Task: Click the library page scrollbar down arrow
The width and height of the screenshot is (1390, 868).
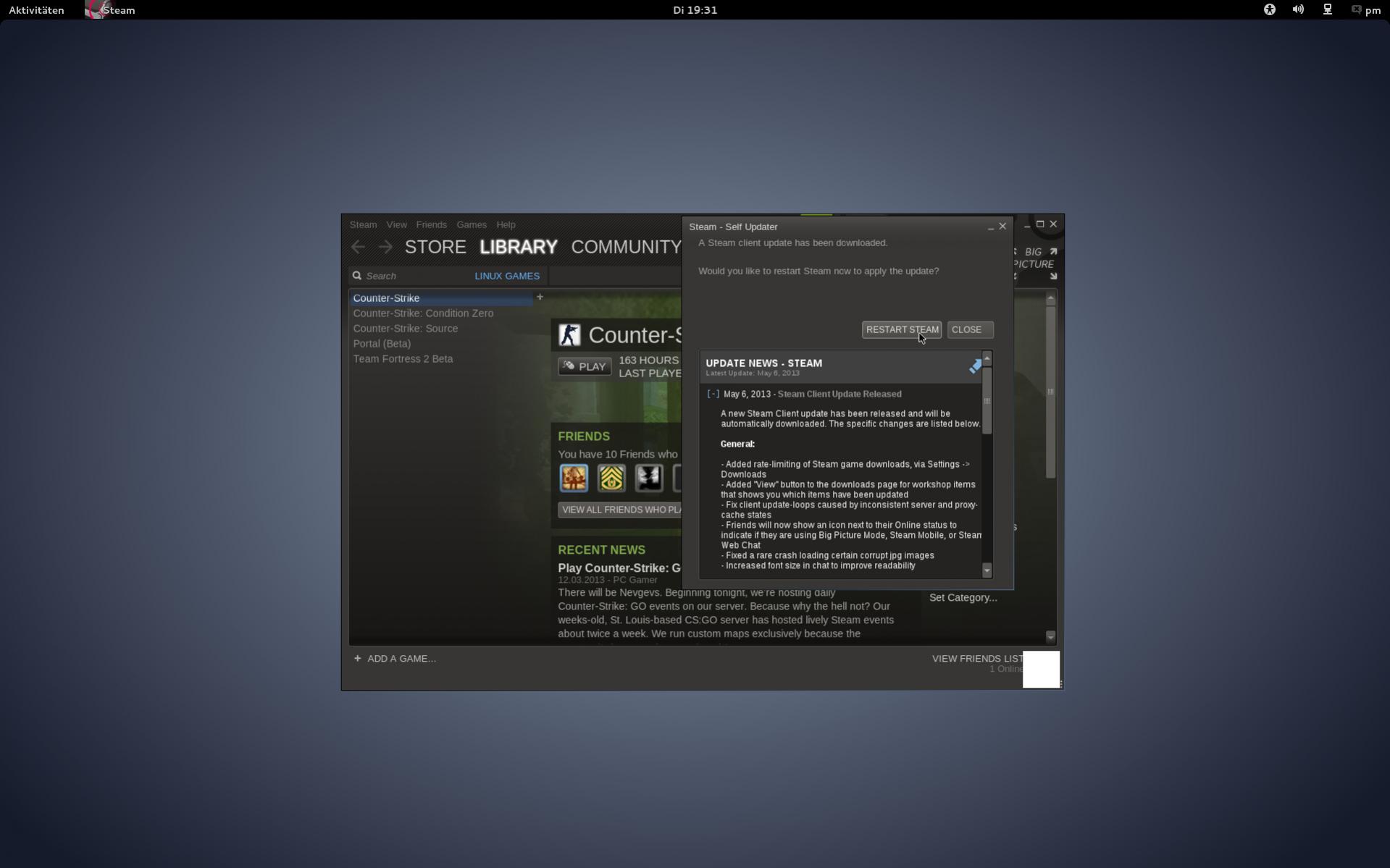Action: click(x=1050, y=637)
